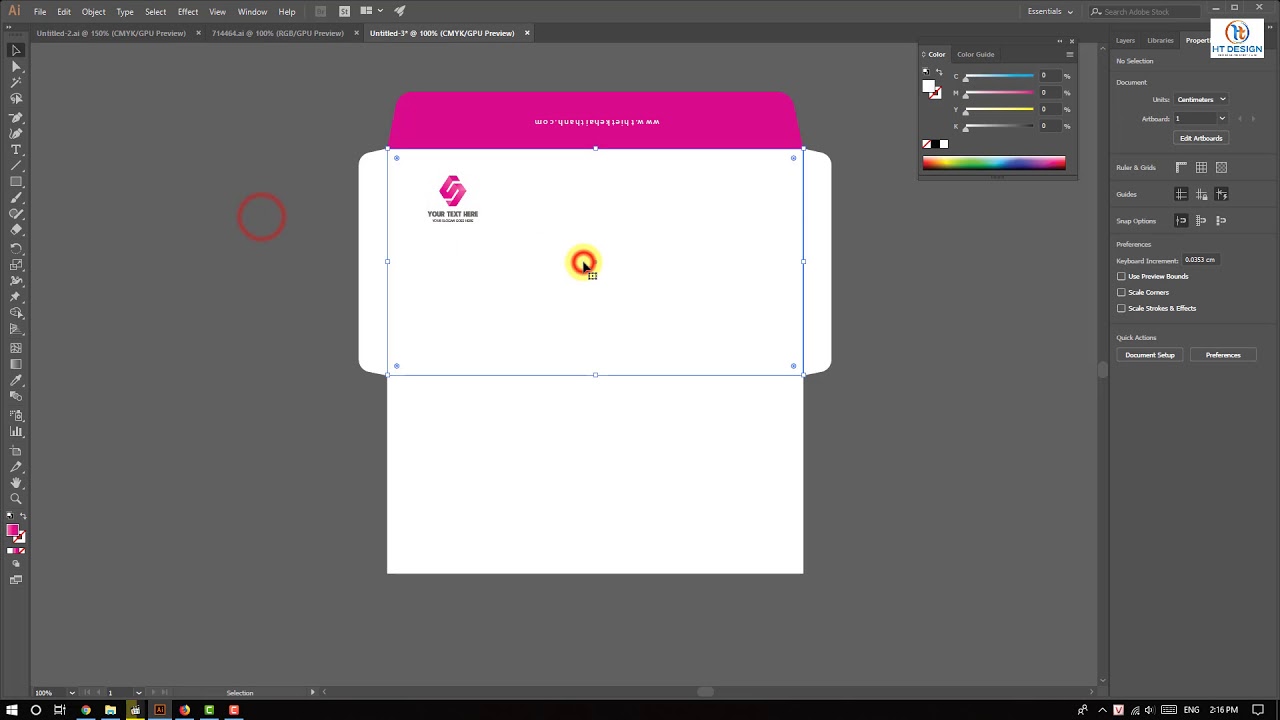Expand the Artboard number dropdown

click(x=1221, y=119)
